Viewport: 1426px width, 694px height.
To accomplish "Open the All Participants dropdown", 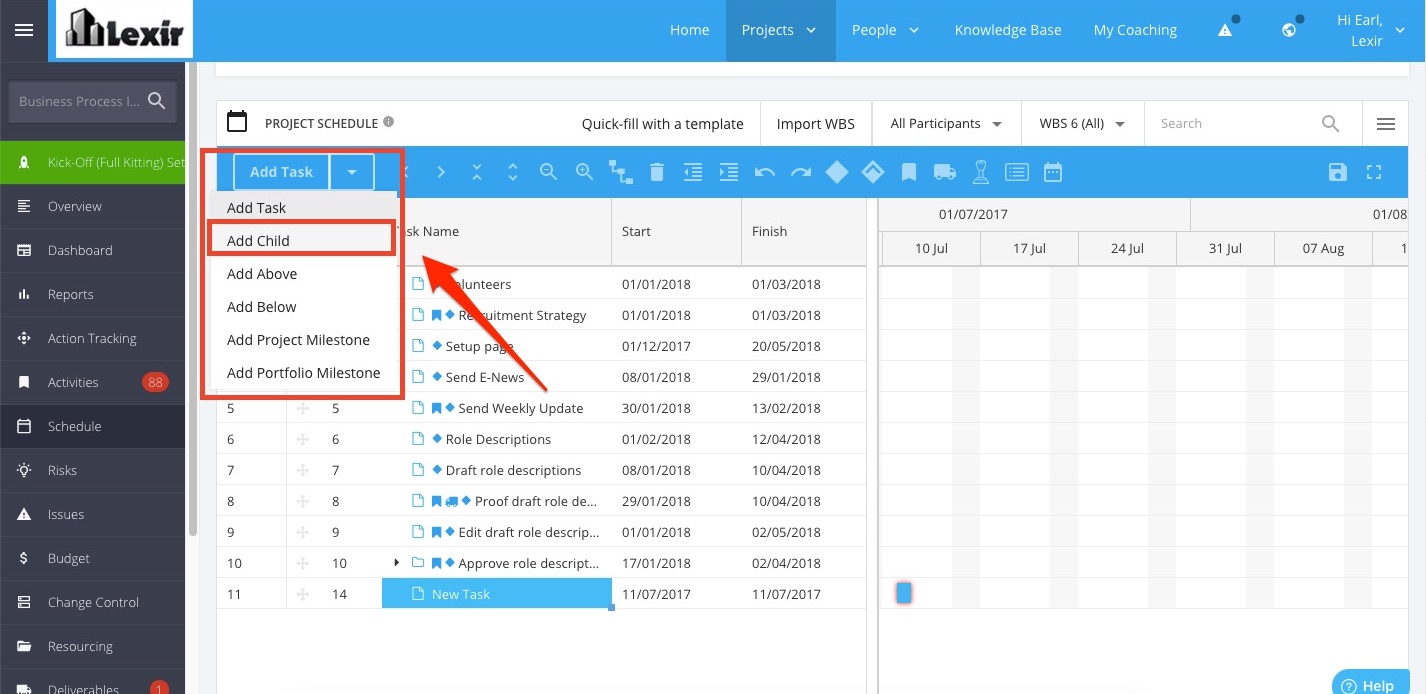I will point(946,124).
